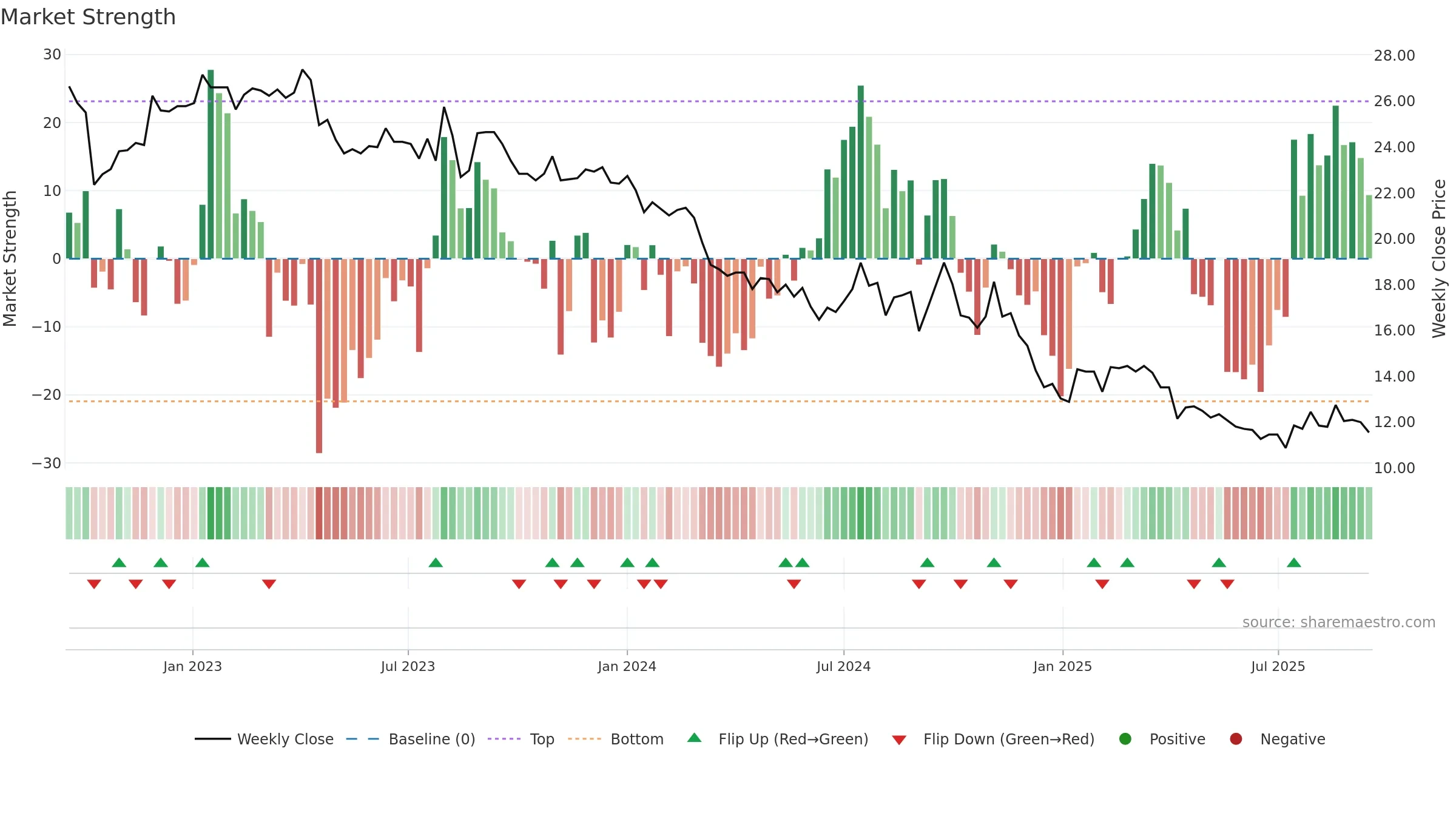The image size is (1456, 819).
Task: Toggle the 'Positive' legend label
Action: pos(1178,739)
